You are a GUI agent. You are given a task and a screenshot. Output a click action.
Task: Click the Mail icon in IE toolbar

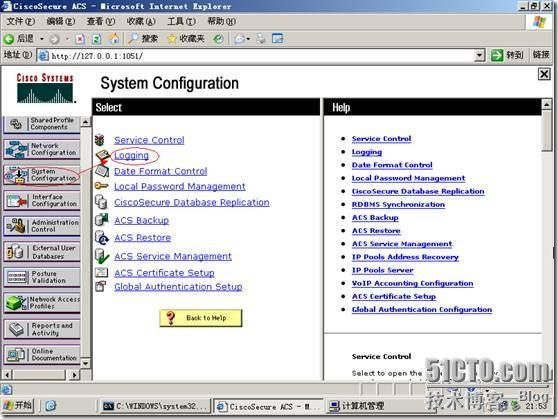click(239, 39)
